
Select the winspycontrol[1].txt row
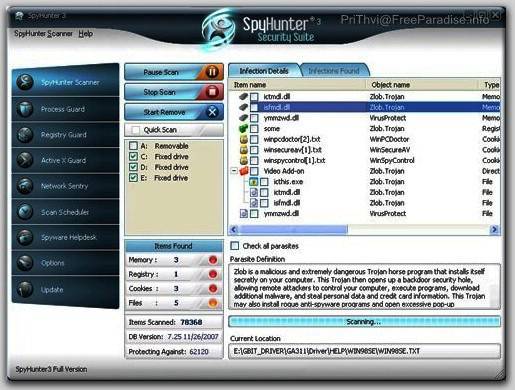tap(364, 160)
